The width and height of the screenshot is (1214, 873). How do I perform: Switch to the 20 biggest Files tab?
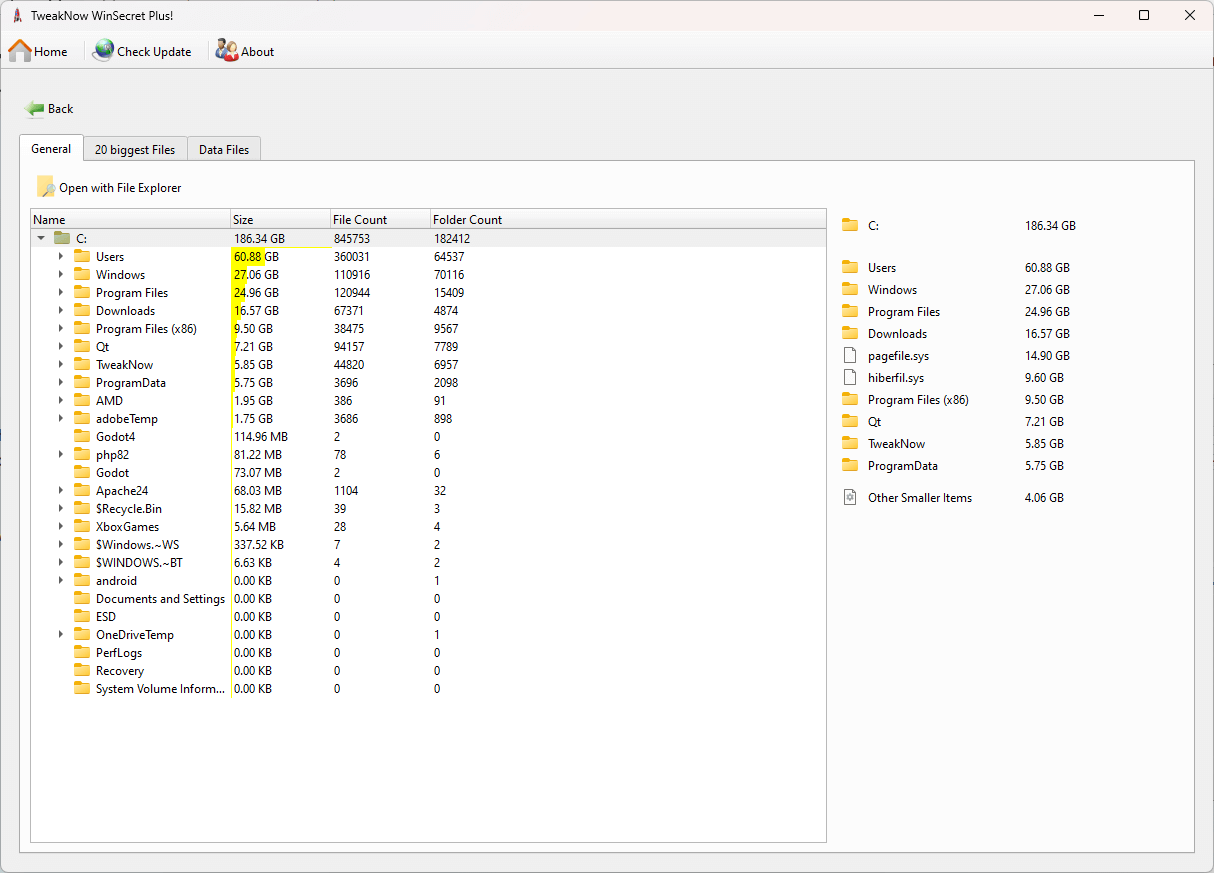tap(134, 148)
